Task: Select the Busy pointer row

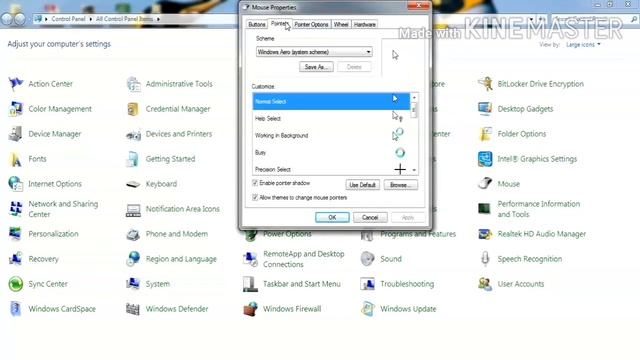Action: (x=331, y=153)
